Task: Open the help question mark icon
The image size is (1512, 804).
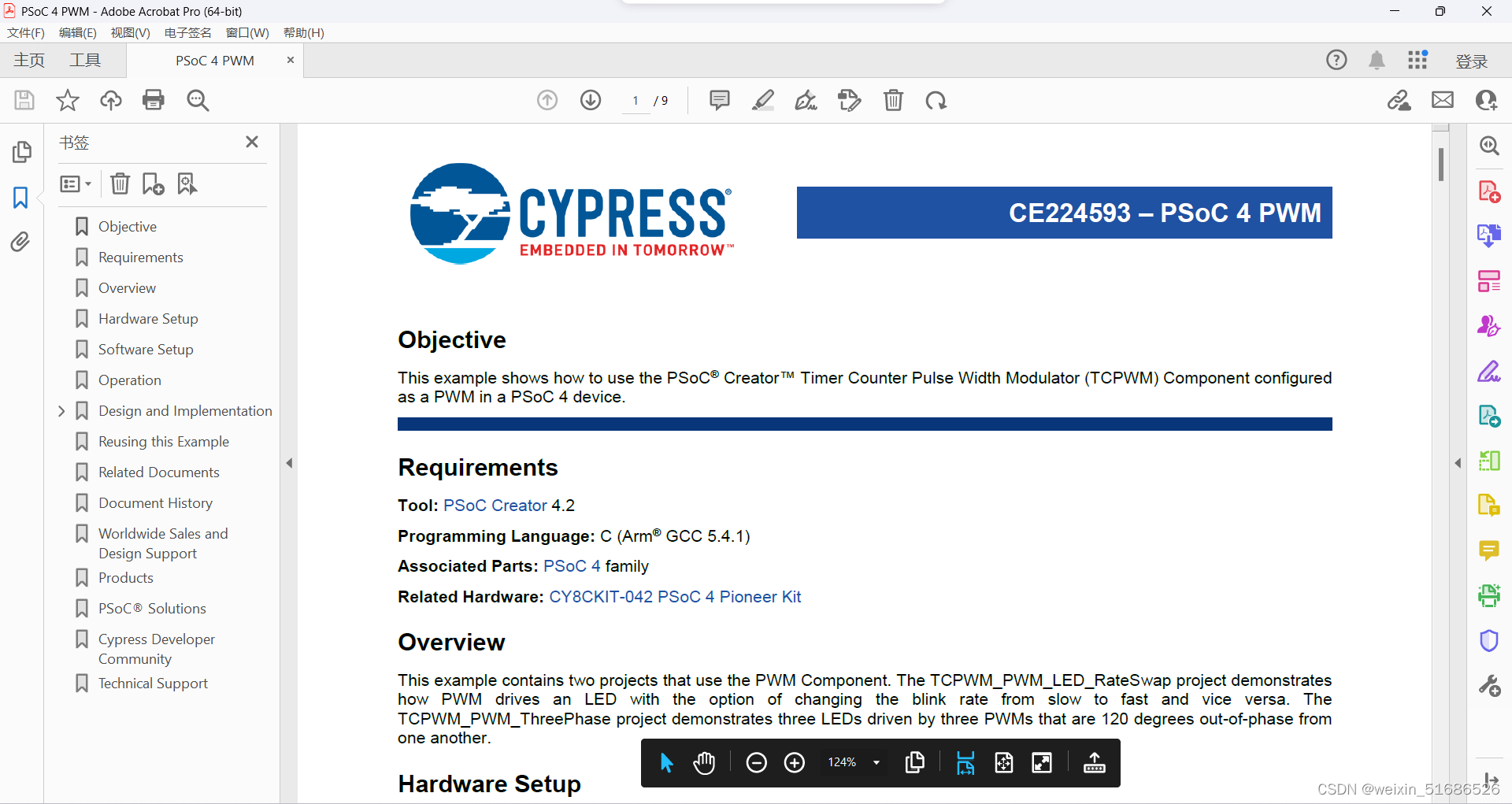Action: (x=1336, y=60)
